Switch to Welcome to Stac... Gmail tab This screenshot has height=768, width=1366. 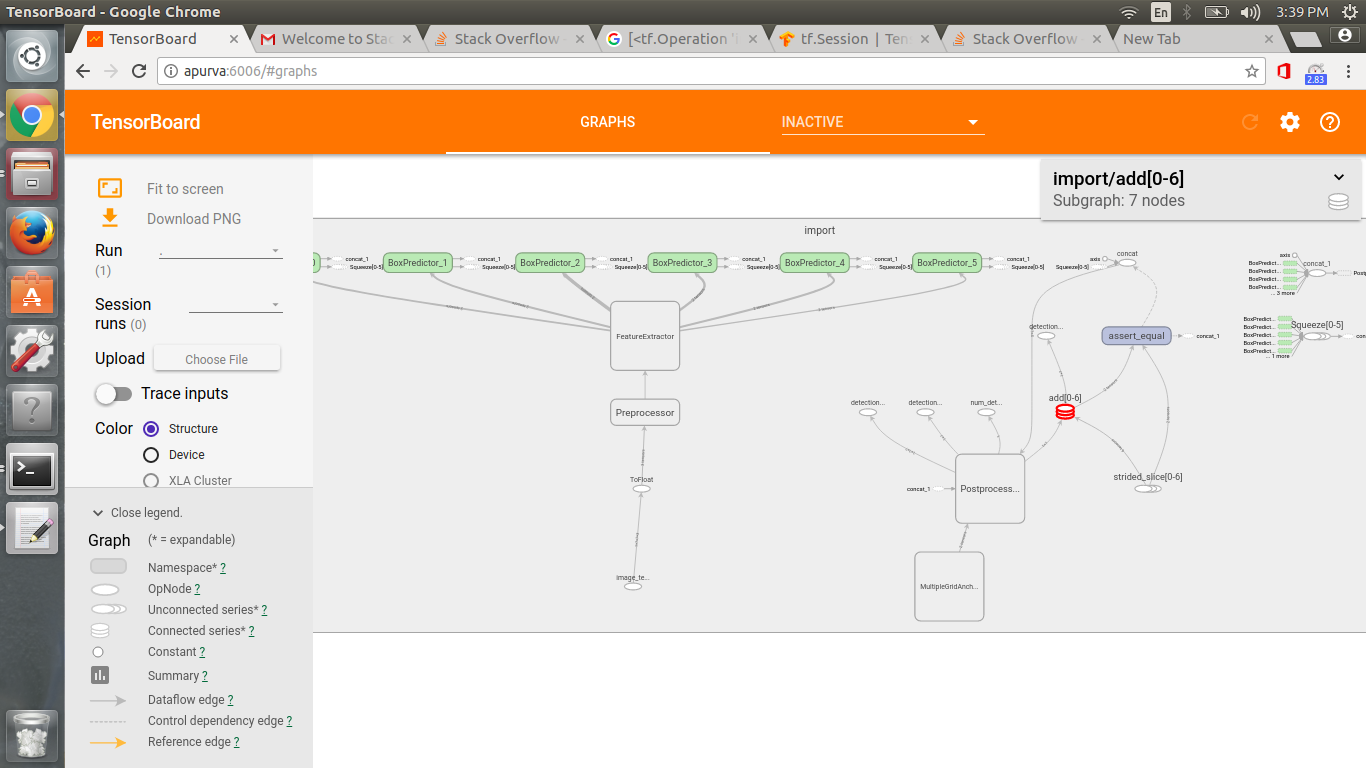pyautogui.click(x=337, y=39)
